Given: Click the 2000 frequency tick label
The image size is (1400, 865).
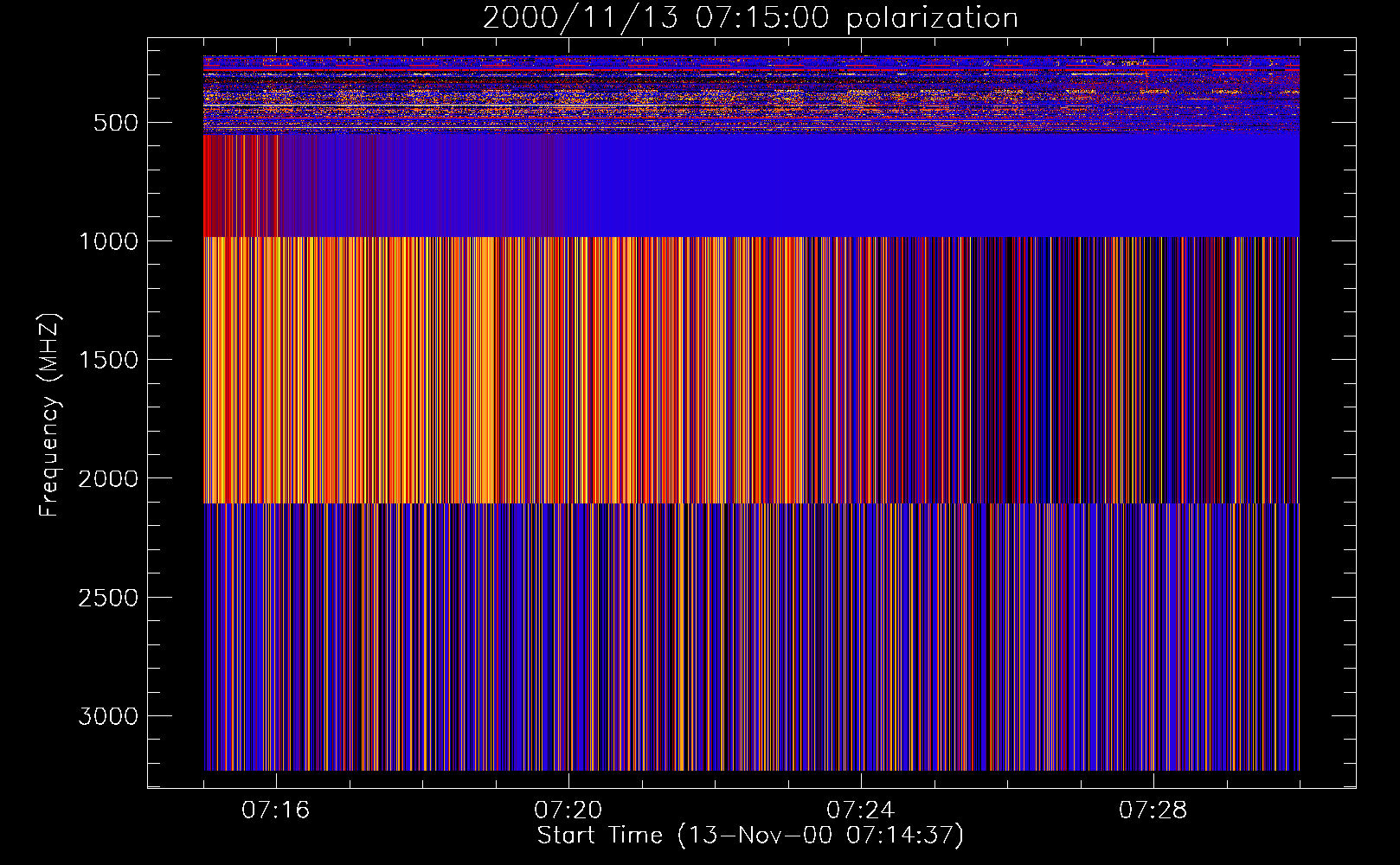Looking at the screenshot, I should (x=108, y=478).
